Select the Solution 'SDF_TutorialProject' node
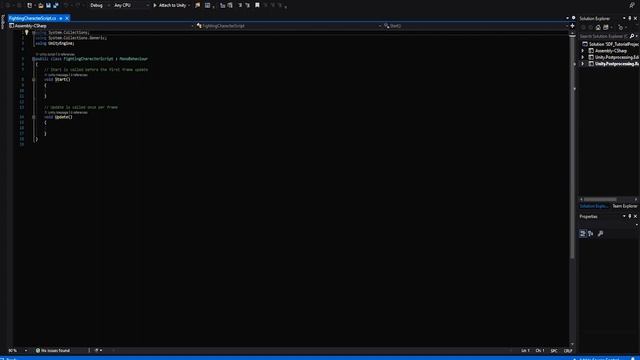 [x=611, y=44]
